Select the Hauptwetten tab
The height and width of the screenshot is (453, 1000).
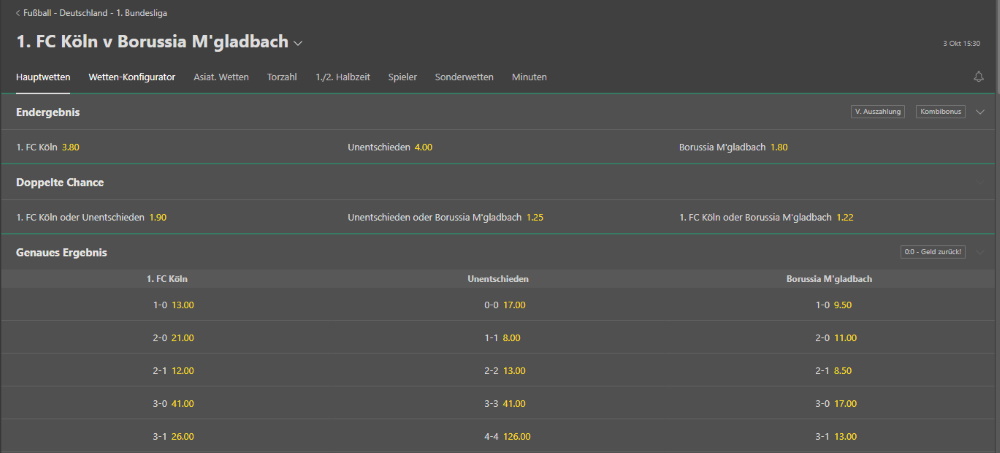point(43,77)
